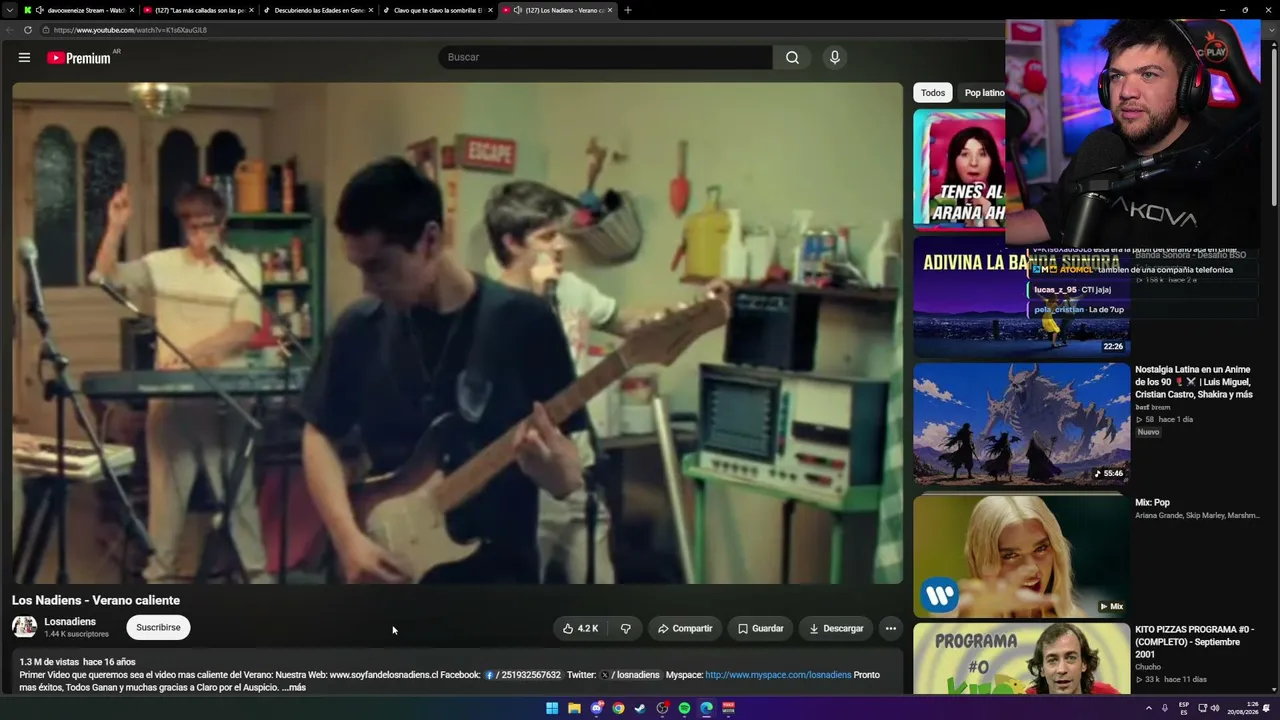Open the Twitter losnadiens link

[x=630, y=675]
